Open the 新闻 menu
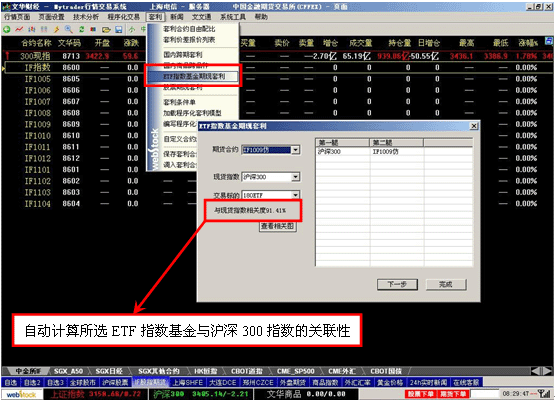 [177, 17]
